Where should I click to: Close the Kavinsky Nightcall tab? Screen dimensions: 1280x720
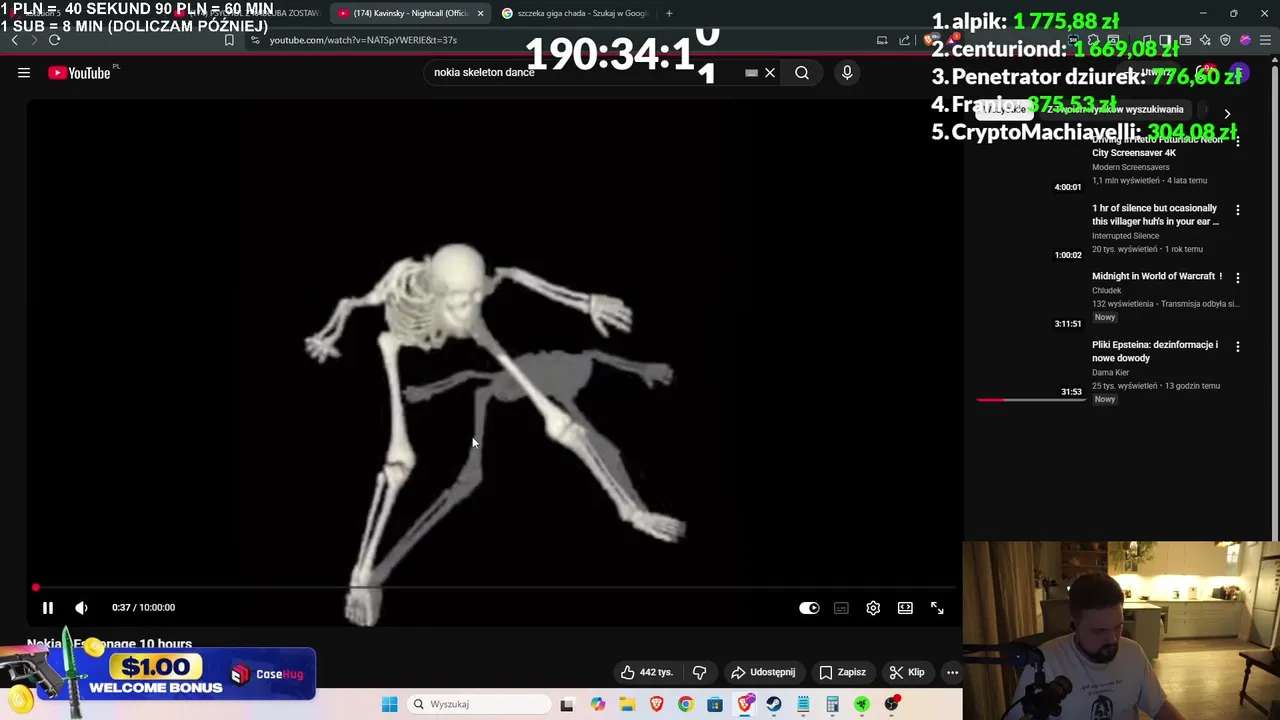pos(480,13)
